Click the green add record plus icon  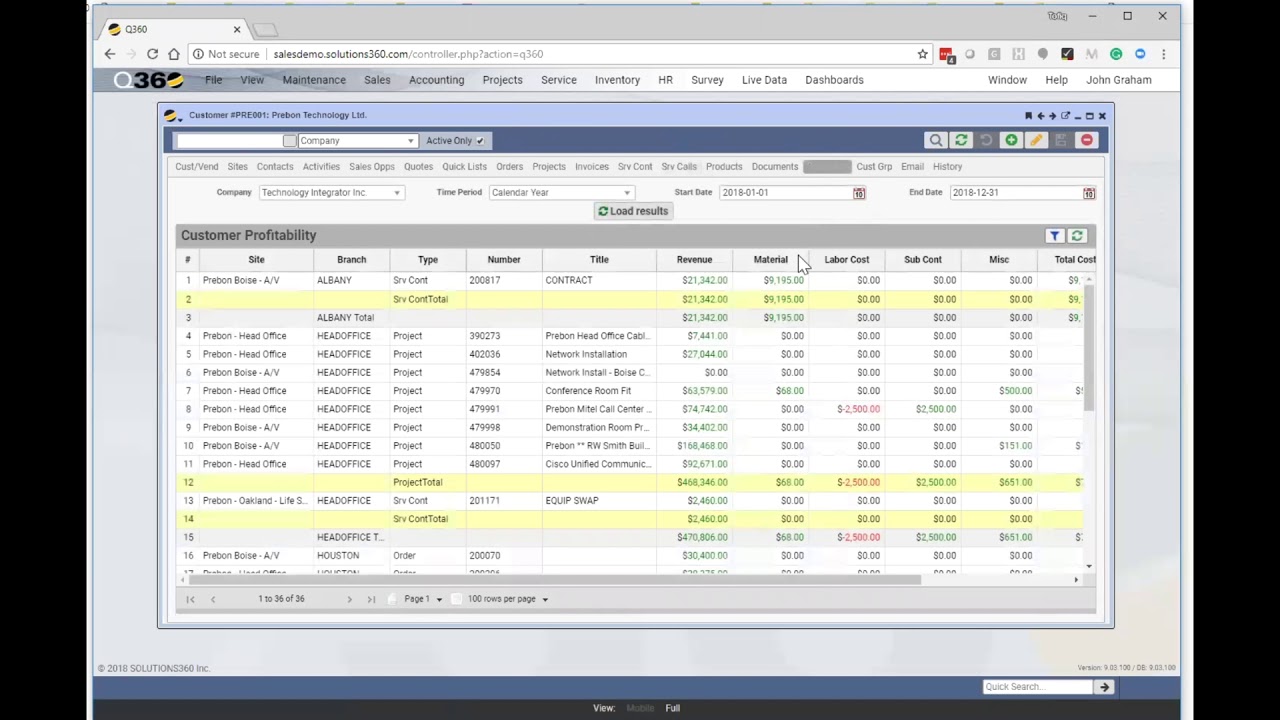[x=1011, y=141]
